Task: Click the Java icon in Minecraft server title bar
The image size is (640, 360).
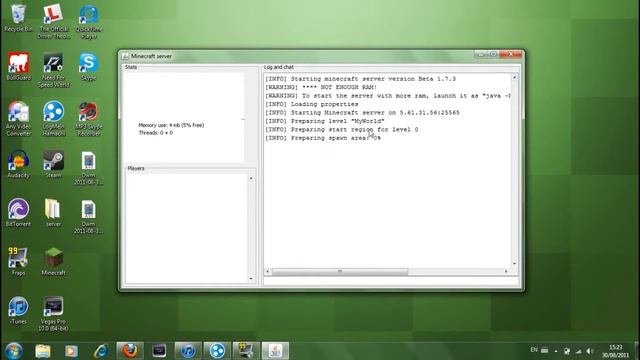Action: pos(125,56)
